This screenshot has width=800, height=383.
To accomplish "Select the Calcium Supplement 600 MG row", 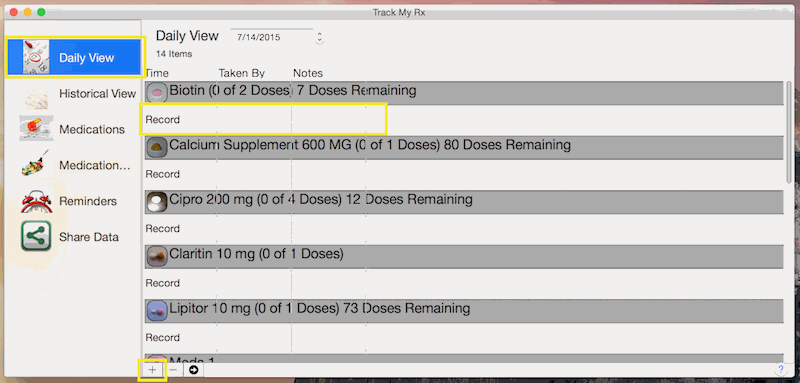I will (464, 147).
